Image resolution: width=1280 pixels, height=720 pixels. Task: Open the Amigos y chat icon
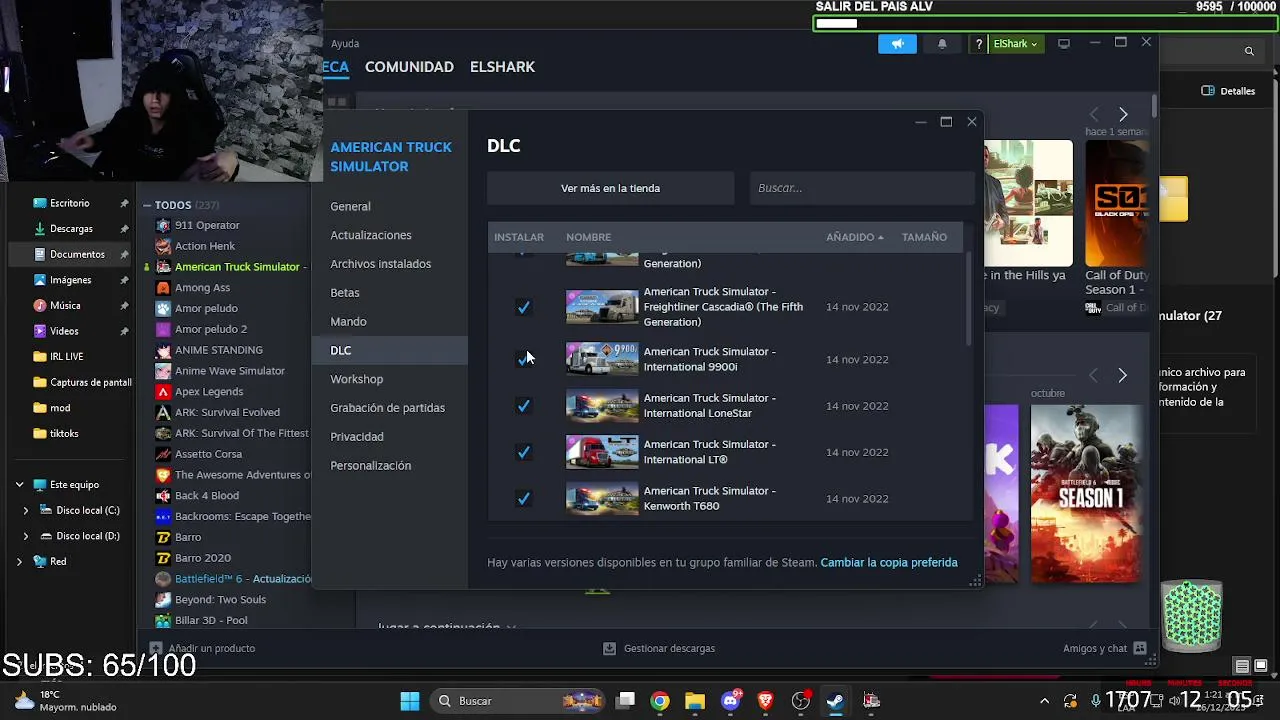pyautogui.click(x=1140, y=648)
